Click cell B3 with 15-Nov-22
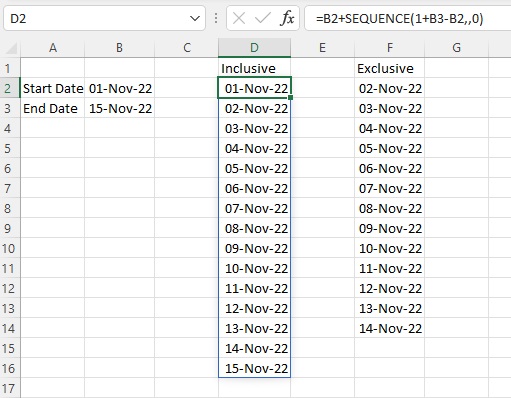Screen dimensions: 511x398 pyautogui.click(x=120, y=108)
